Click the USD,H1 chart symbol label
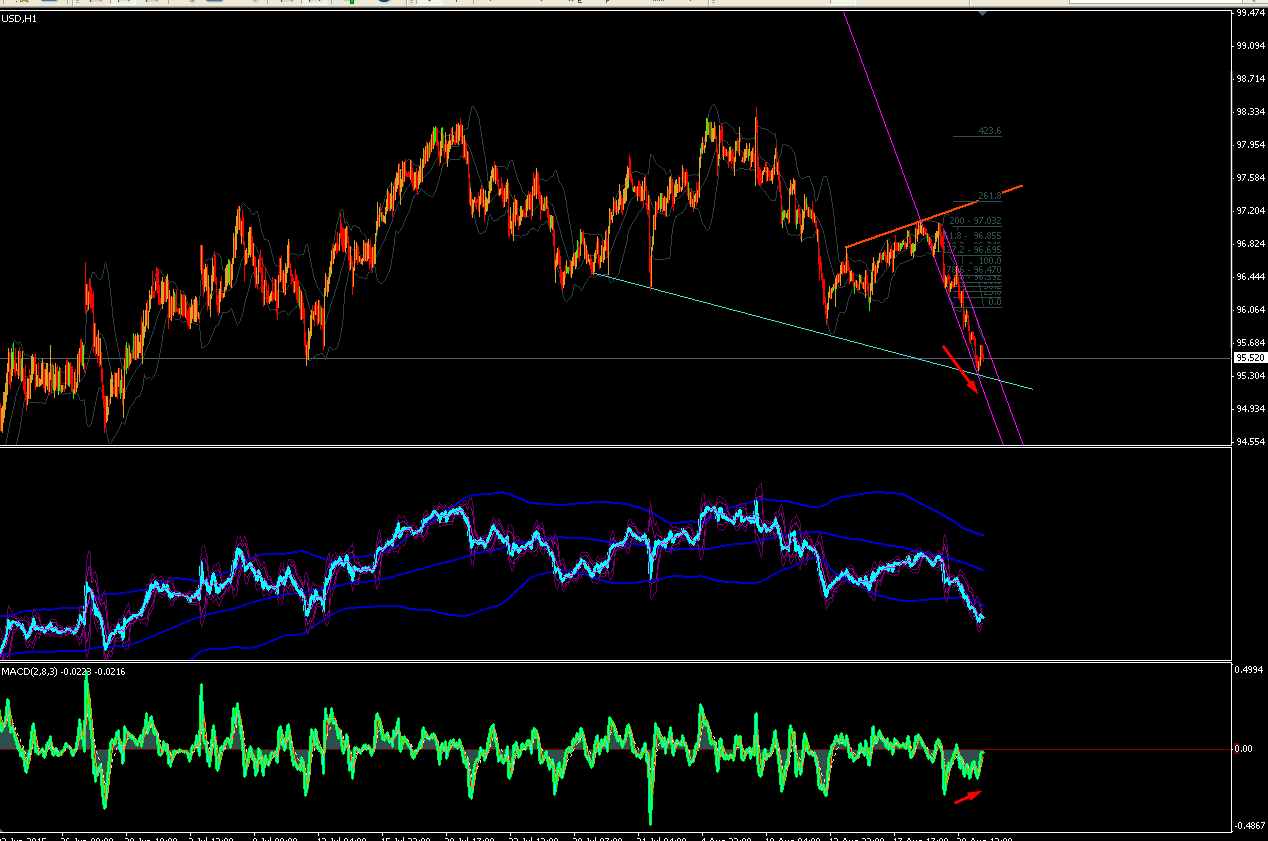The image size is (1268, 841). (x=18, y=18)
